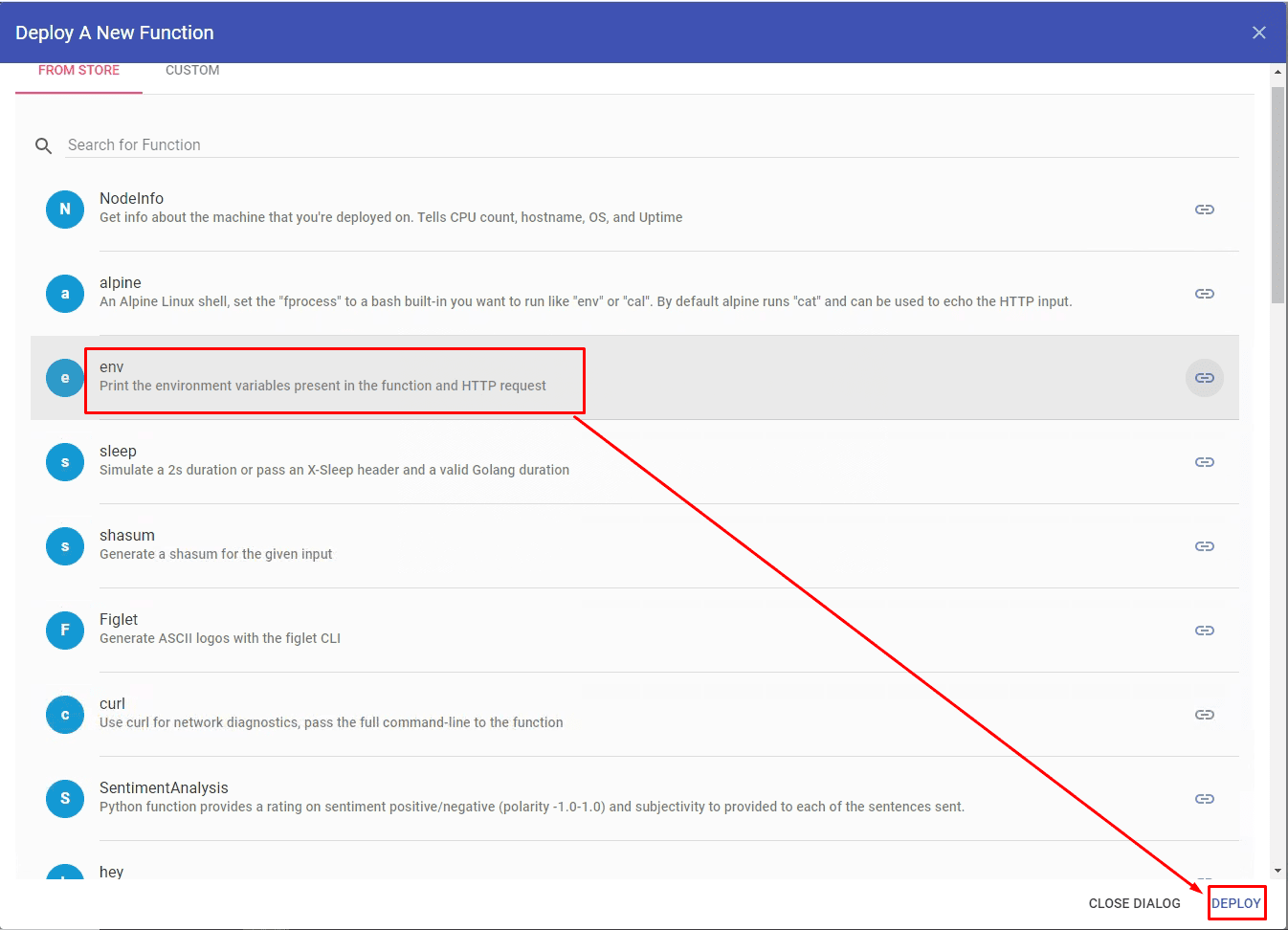The width and height of the screenshot is (1288, 930).
Task: Open the shasum function link icon
Action: click(1205, 546)
